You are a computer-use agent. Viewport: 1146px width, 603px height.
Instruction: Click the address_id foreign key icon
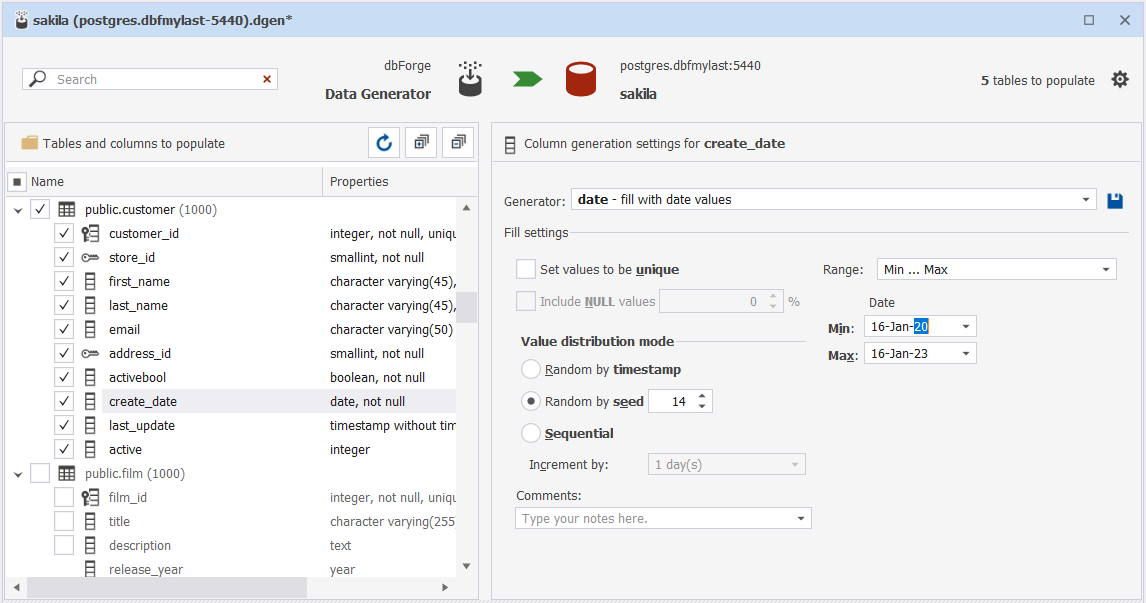tap(90, 354)
